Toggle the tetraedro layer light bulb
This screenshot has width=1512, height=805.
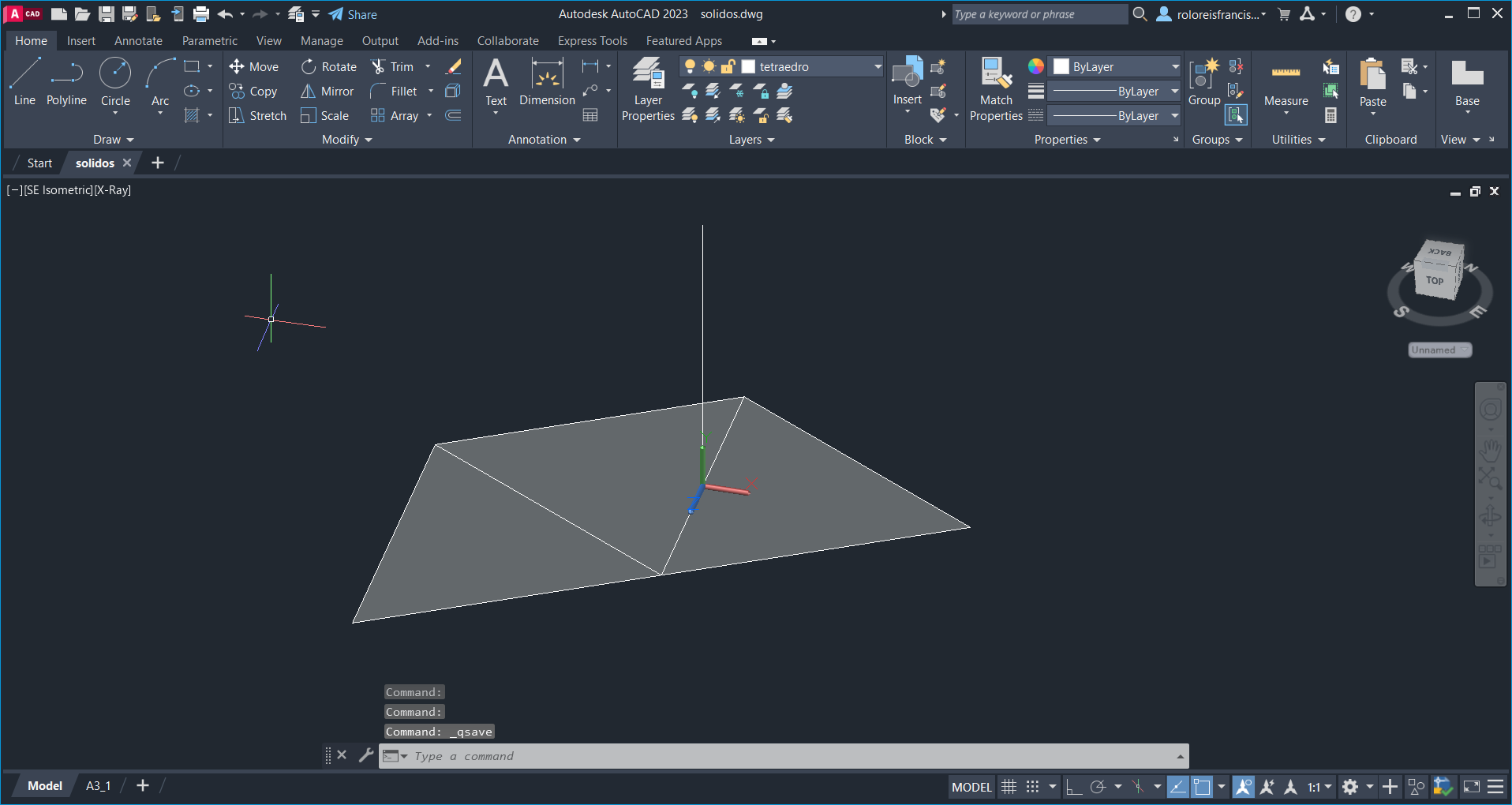[x=690, y=67]
